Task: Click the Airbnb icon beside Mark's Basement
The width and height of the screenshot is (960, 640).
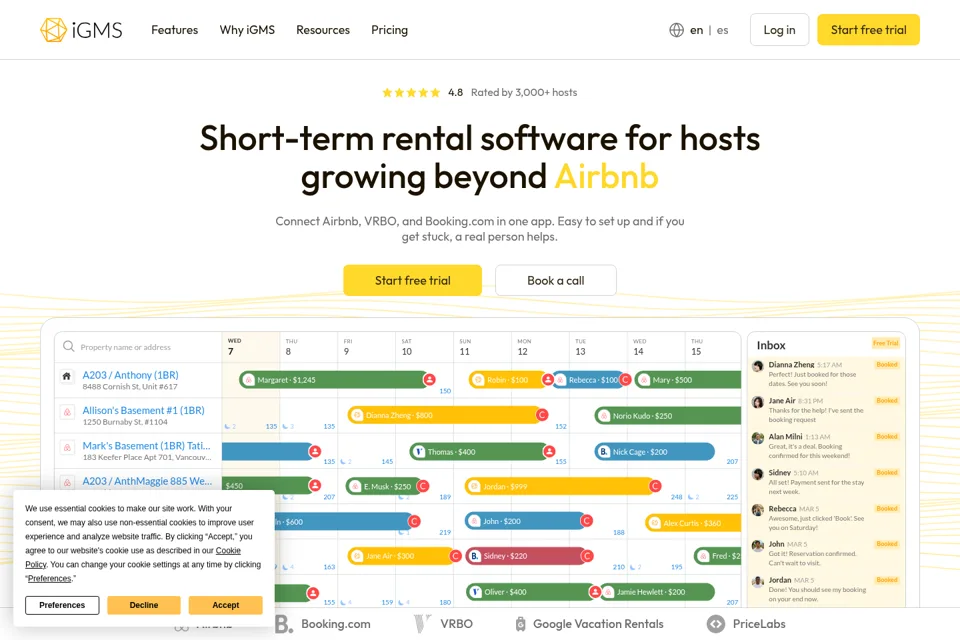Action: click(67, 447)
